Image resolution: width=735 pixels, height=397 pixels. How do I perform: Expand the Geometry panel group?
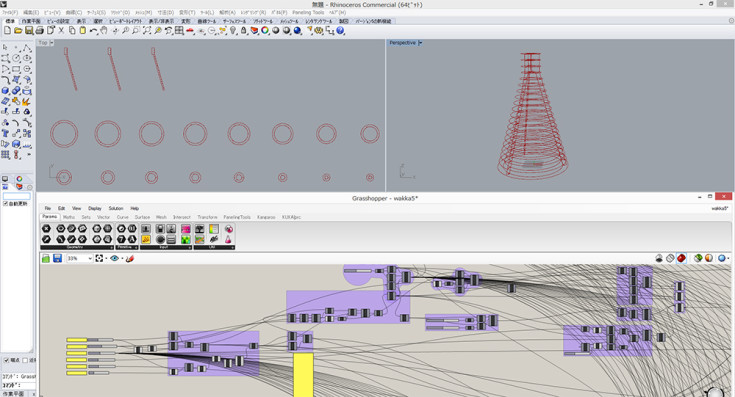coord(112,247)
